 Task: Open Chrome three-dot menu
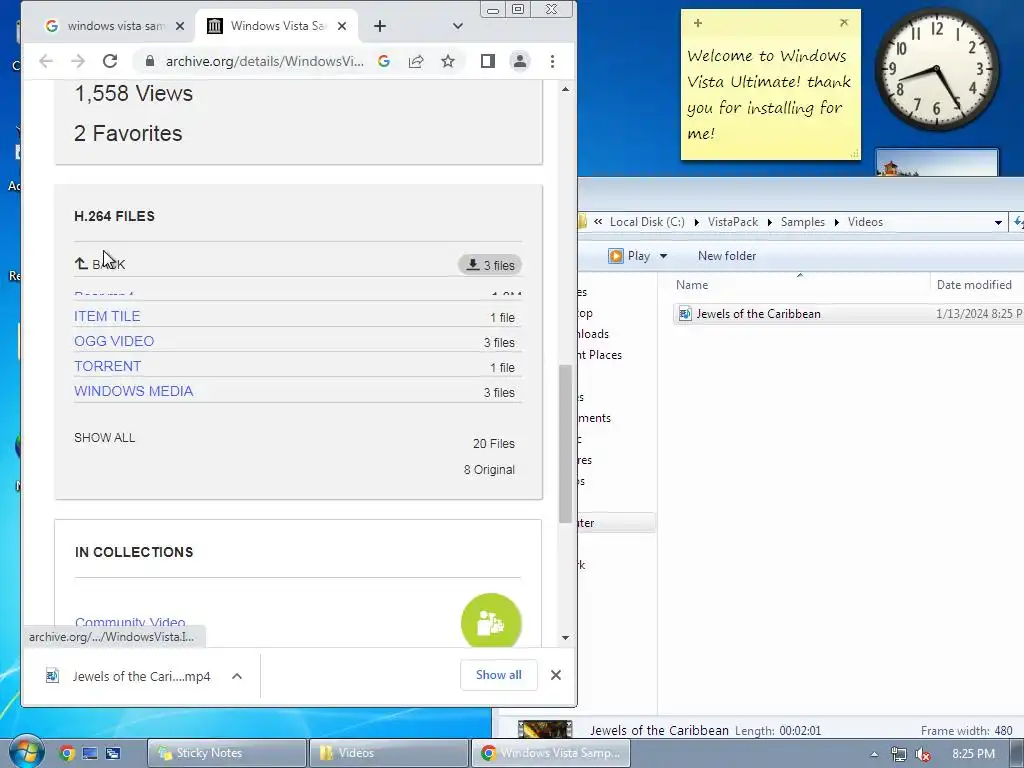point(552,61)
